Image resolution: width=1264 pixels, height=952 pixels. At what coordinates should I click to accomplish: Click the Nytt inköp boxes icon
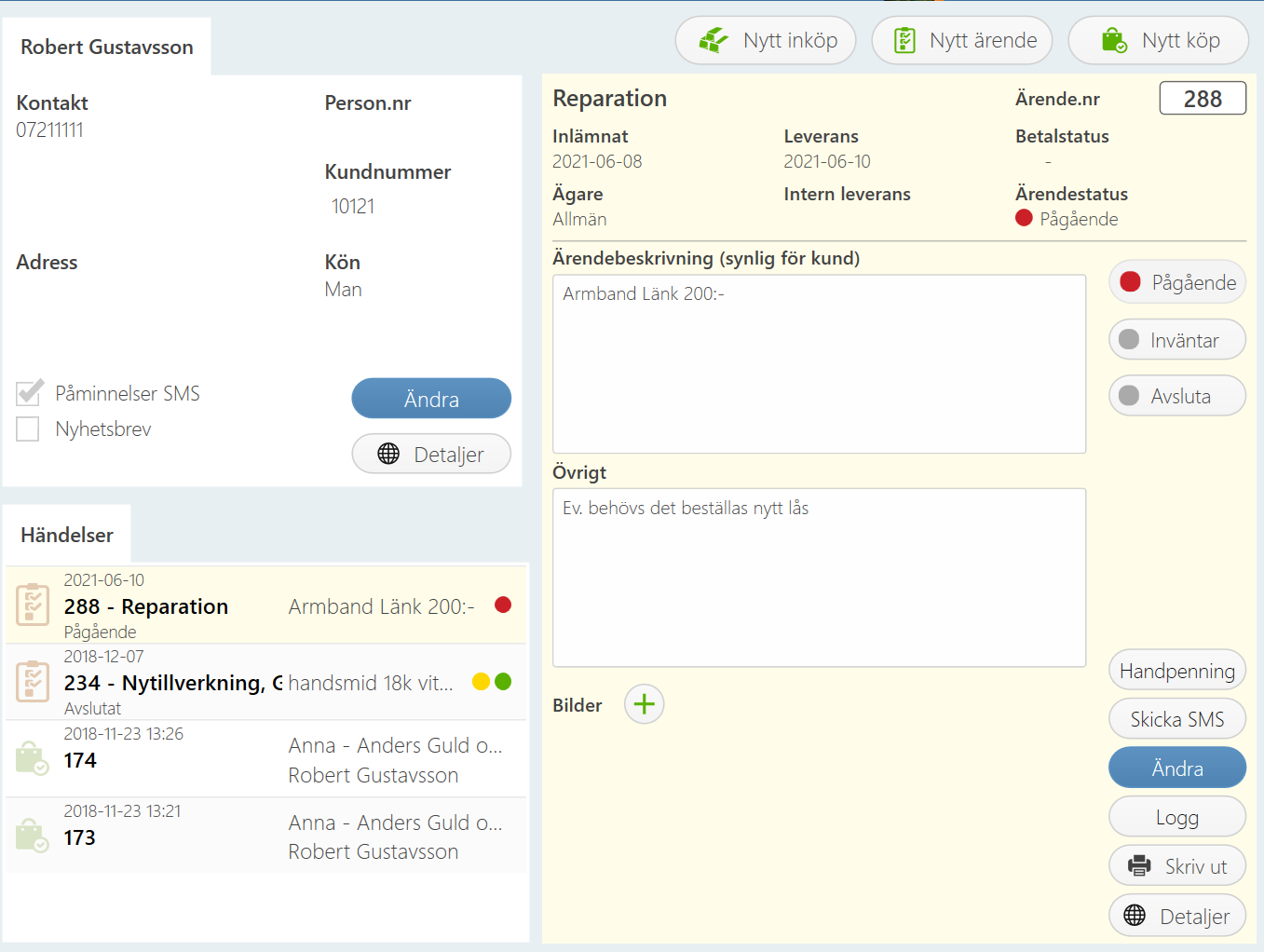click(714, 40)
